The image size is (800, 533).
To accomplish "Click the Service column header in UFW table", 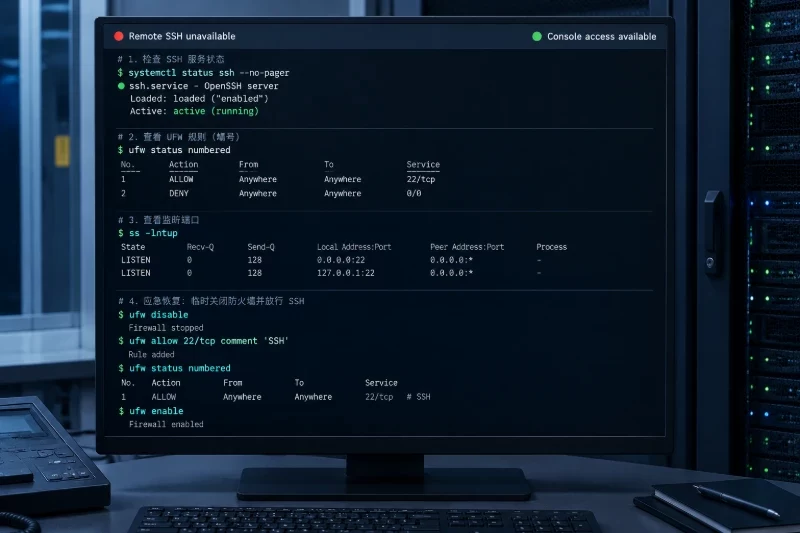I will (423, 164).
